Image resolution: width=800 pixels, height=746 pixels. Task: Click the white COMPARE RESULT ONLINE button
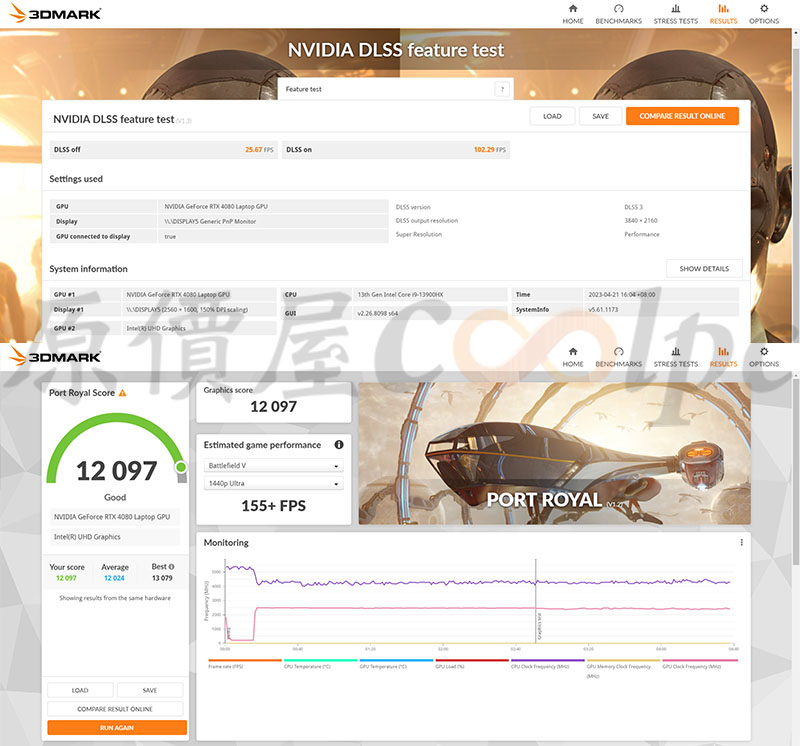pyautogui.click(x=115, y=709)
